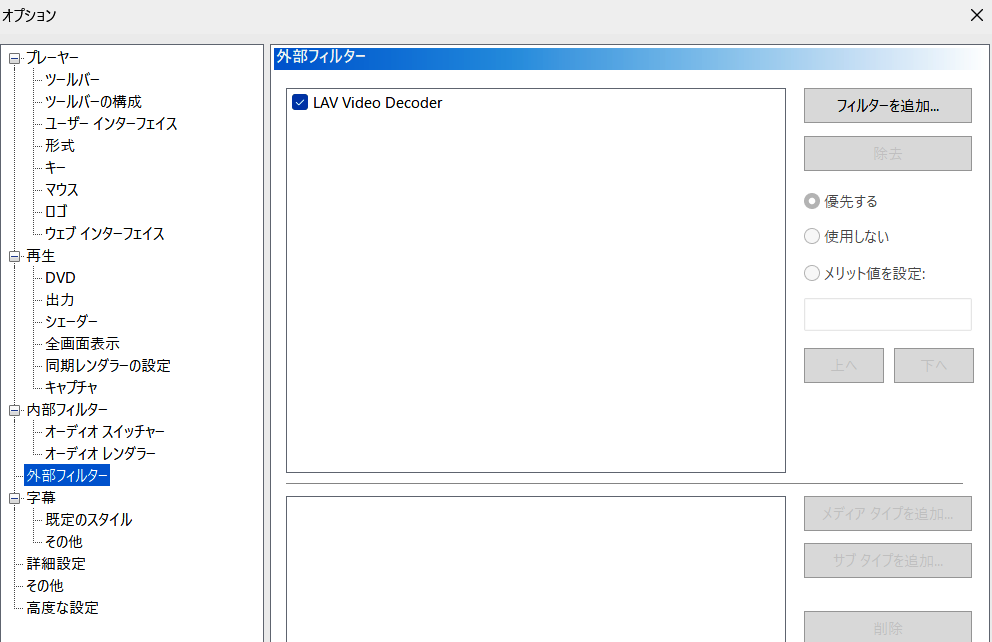992x642 pixels.
Task: Go to the 高度な設定 page
Action: click(62, 608)
